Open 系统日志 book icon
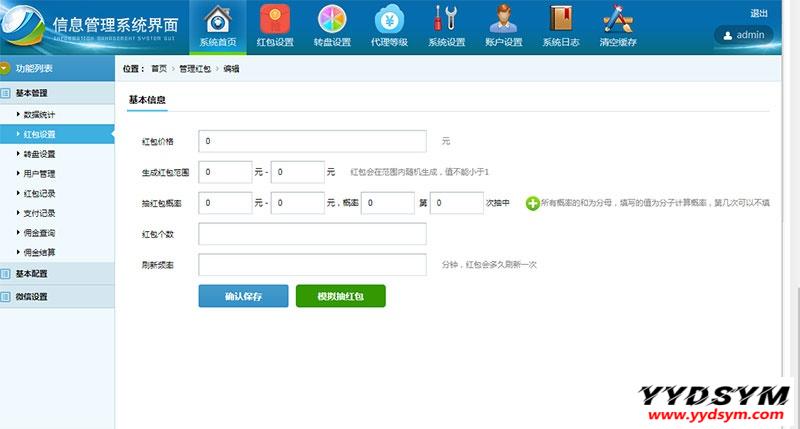The height and width of the screenshot is (429, 800). pyautogui.click(x=561, y=20)
